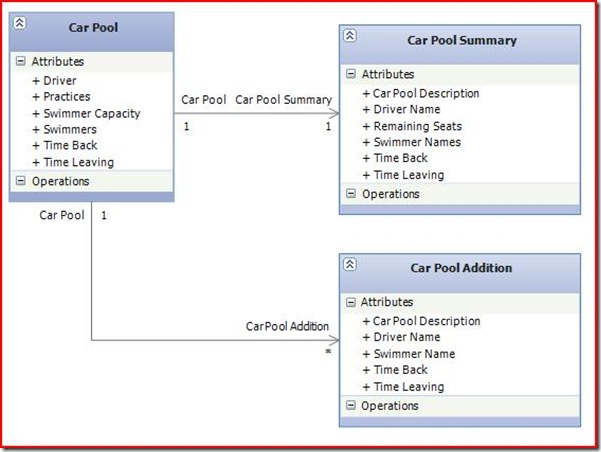The height and width of the screenshot is (452, 601).
Task: Select Swimmer Name attribute in Car Pool Addition
Action: click(413, 354)
